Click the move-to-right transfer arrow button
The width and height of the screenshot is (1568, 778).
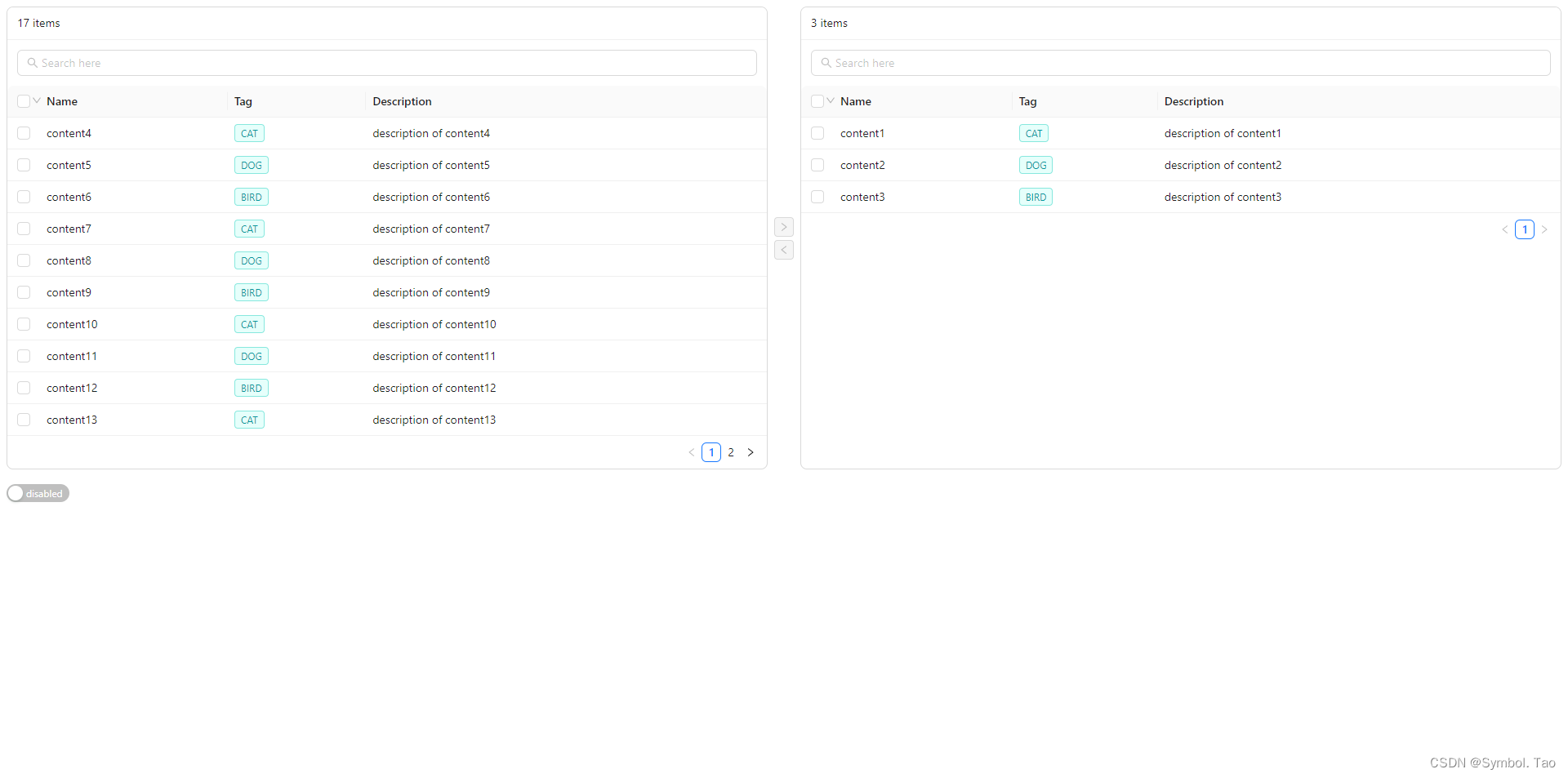tap(784, 227)
